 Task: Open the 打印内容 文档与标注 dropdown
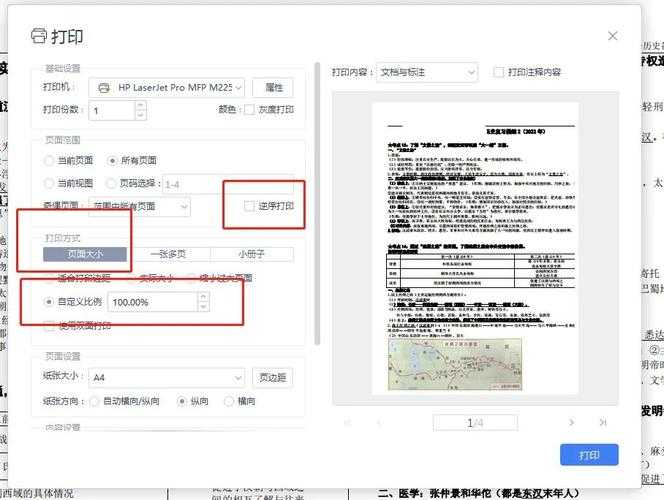427,72
